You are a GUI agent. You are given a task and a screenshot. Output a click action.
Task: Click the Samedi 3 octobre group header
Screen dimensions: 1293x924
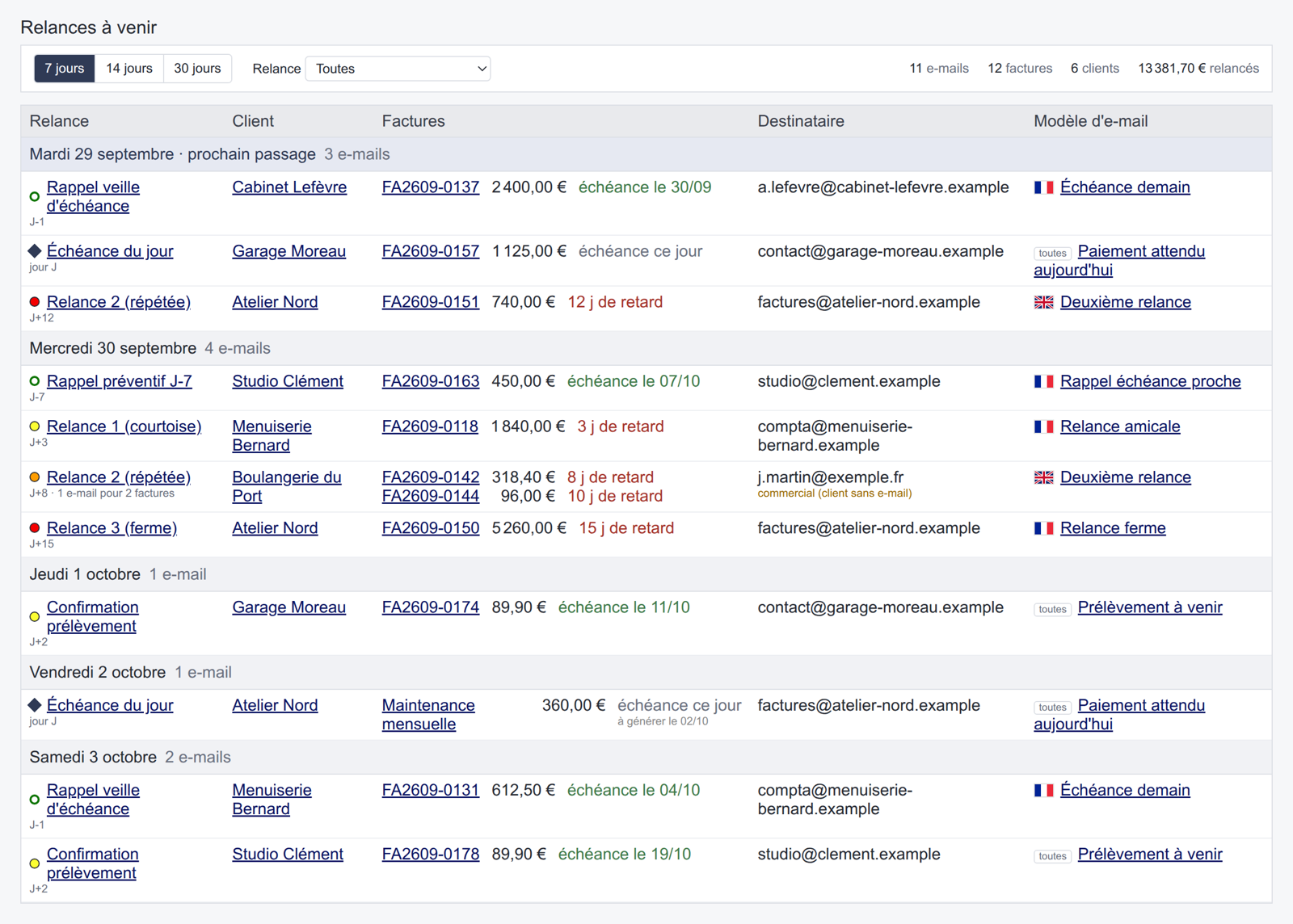[646, 758]
